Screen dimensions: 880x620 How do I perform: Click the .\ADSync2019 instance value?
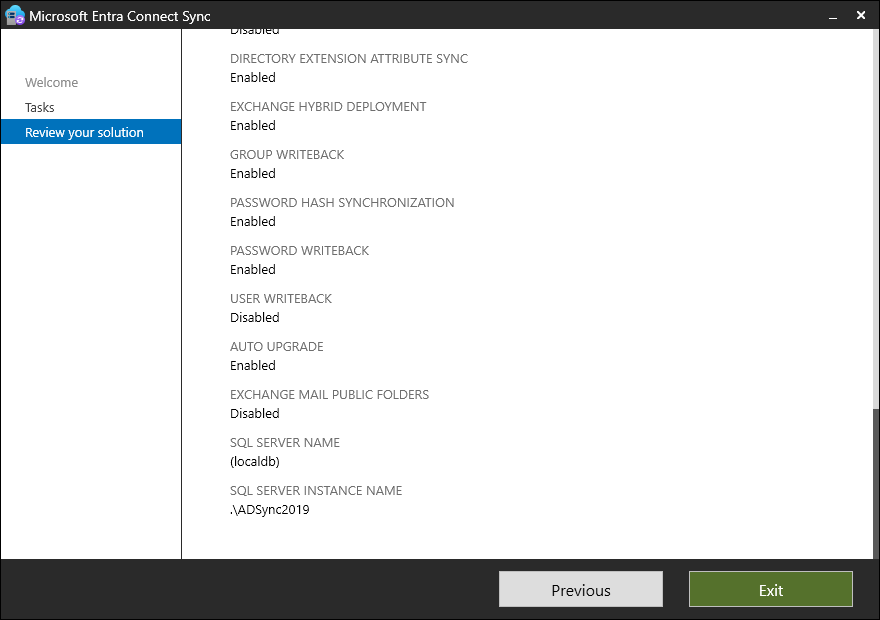[269, 509]
